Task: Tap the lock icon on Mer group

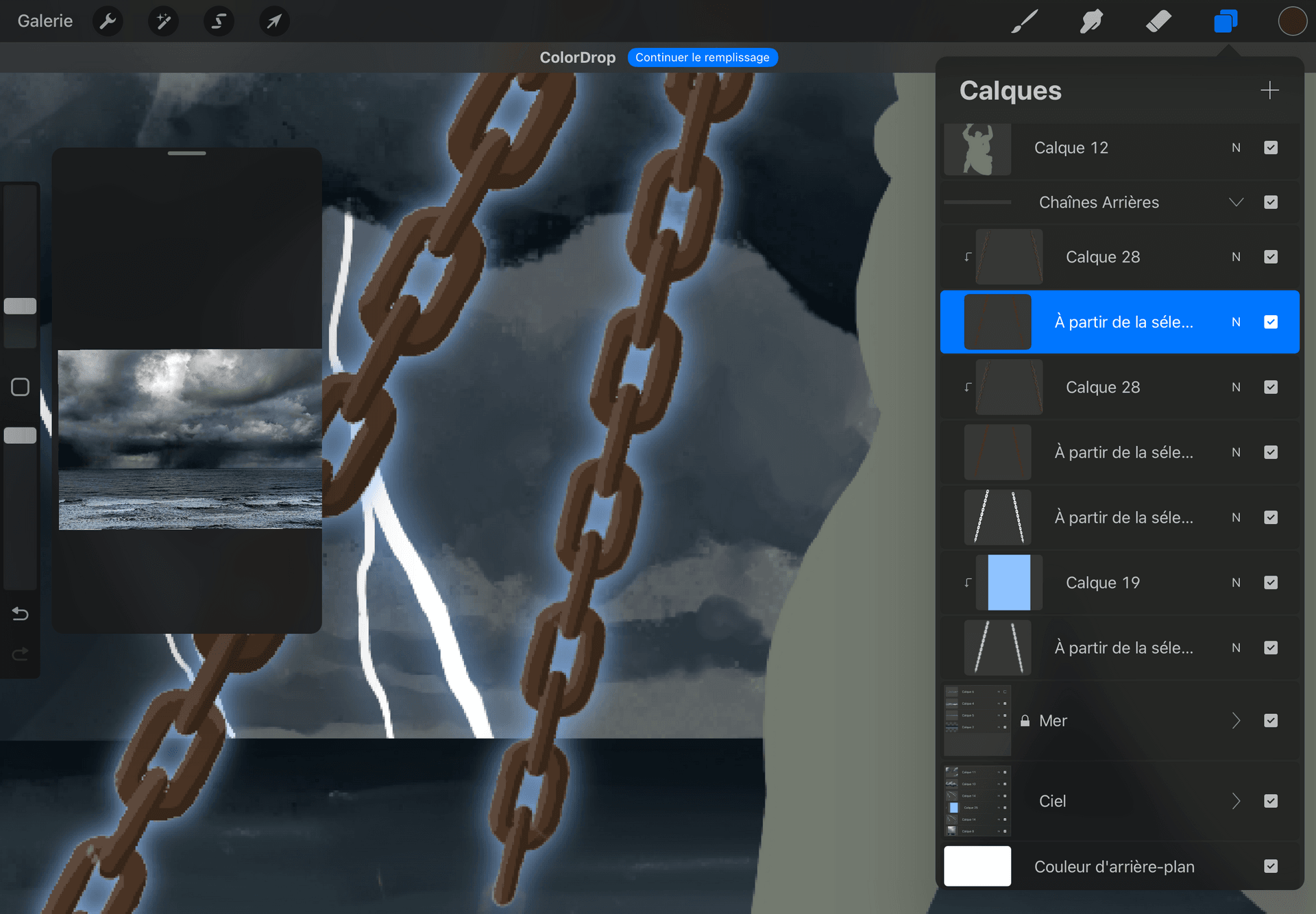Action: [1025, 721]
